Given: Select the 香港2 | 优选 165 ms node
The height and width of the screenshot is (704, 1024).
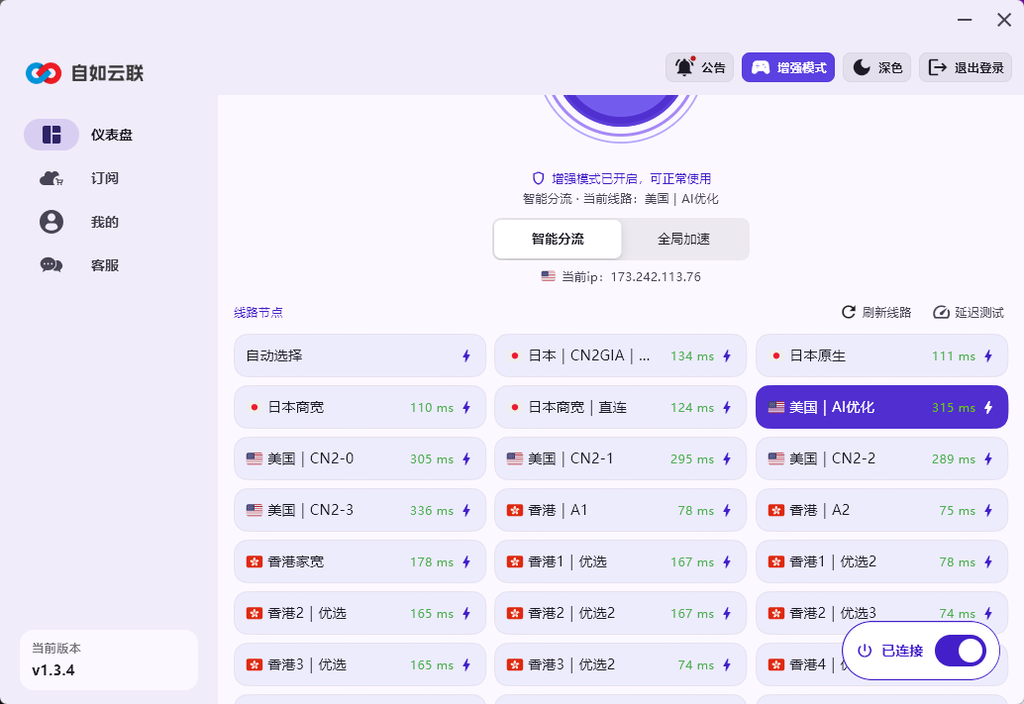Looking at the screenshot, I should point(360,614).
